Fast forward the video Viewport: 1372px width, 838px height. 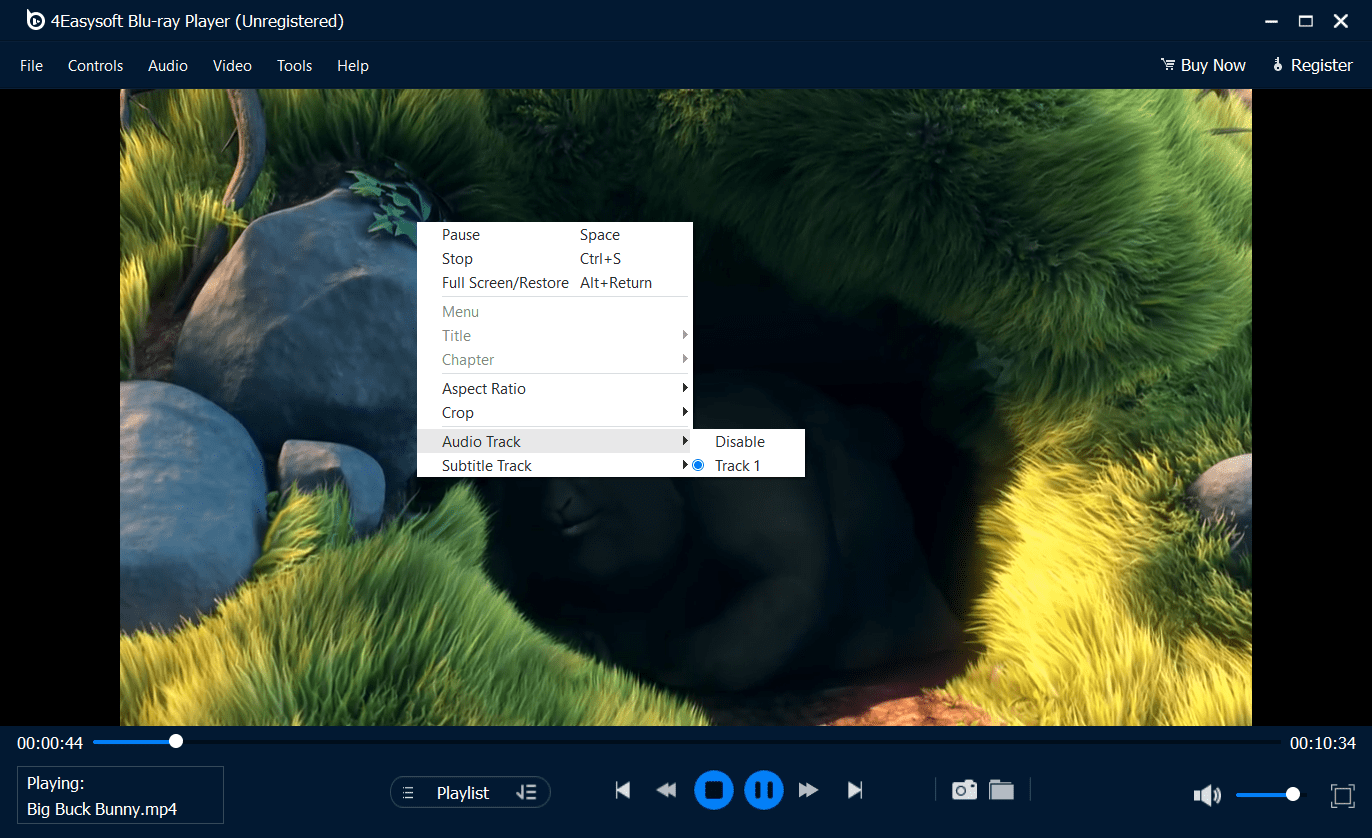(809, 791)
